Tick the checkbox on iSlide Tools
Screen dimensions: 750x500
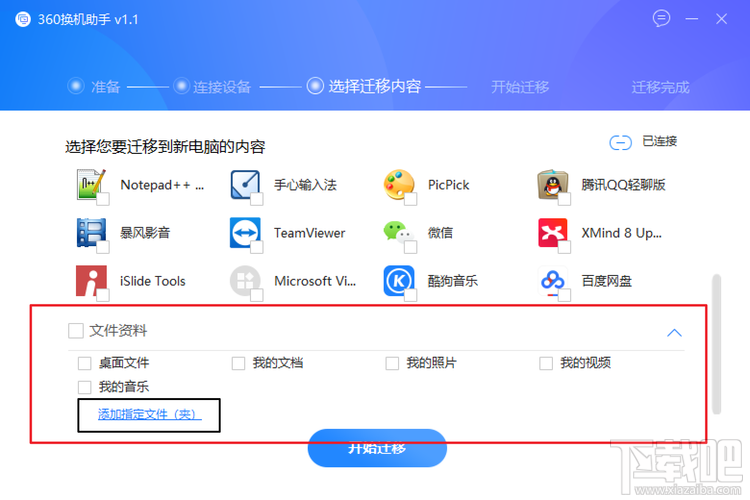click(103, 296)
